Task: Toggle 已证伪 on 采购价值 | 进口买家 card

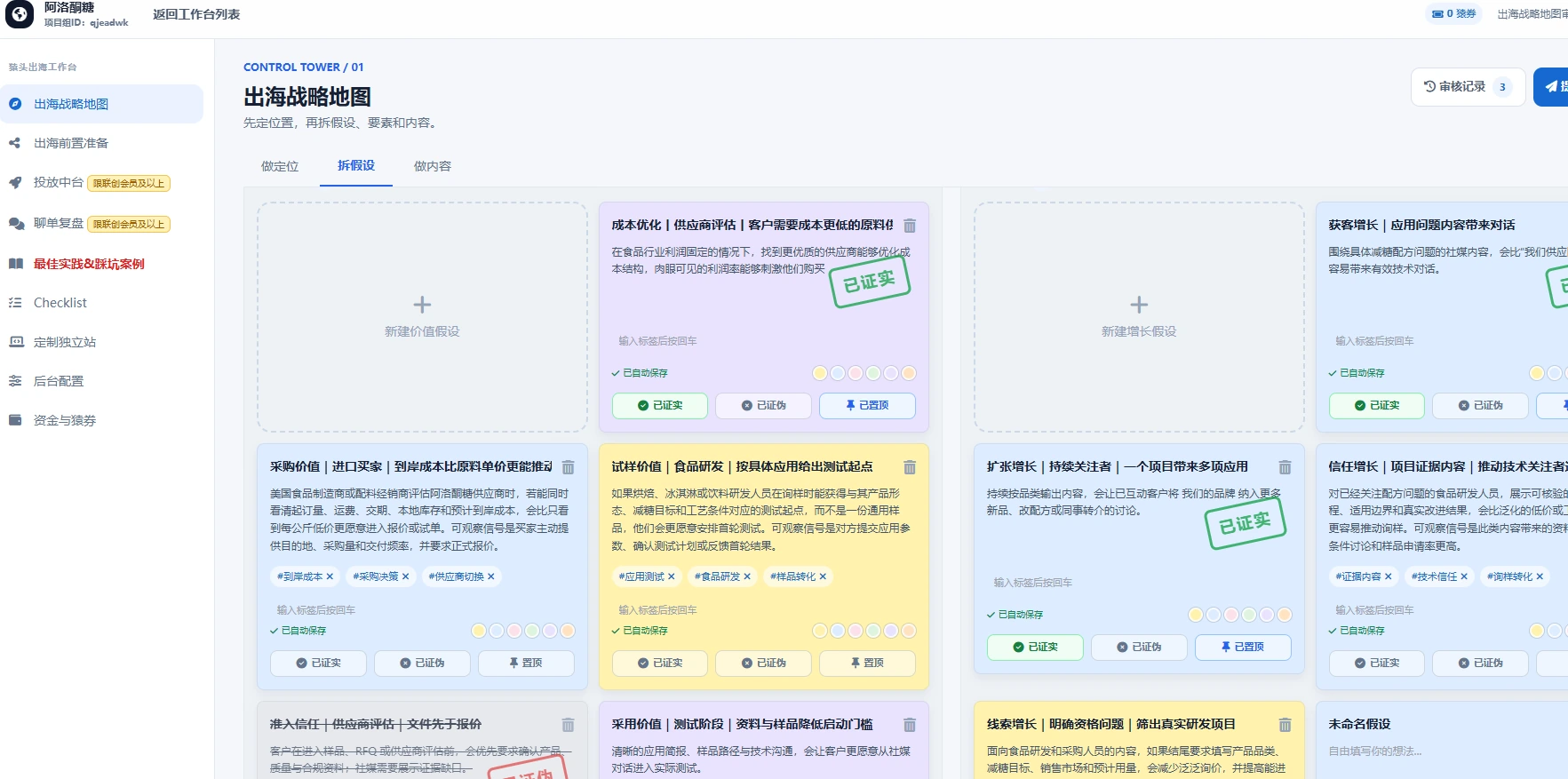Action: pyautogui.click(x=422, y=664)
